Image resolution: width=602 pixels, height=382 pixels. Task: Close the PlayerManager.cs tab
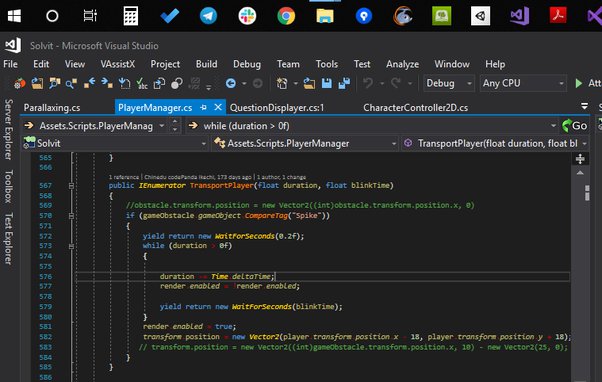tap(218, 107)
